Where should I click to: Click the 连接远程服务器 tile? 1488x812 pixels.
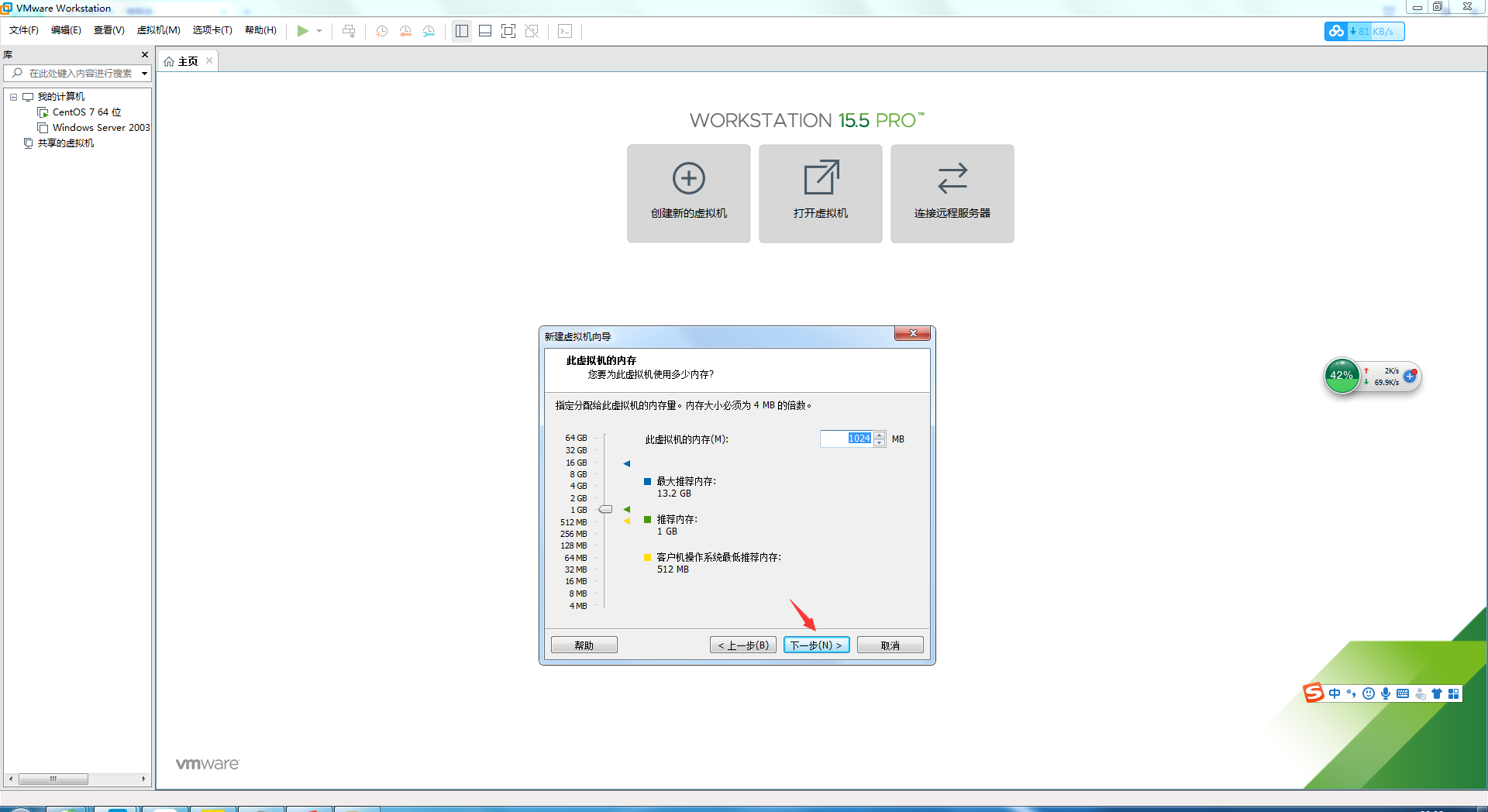click(x=952, y=194)
